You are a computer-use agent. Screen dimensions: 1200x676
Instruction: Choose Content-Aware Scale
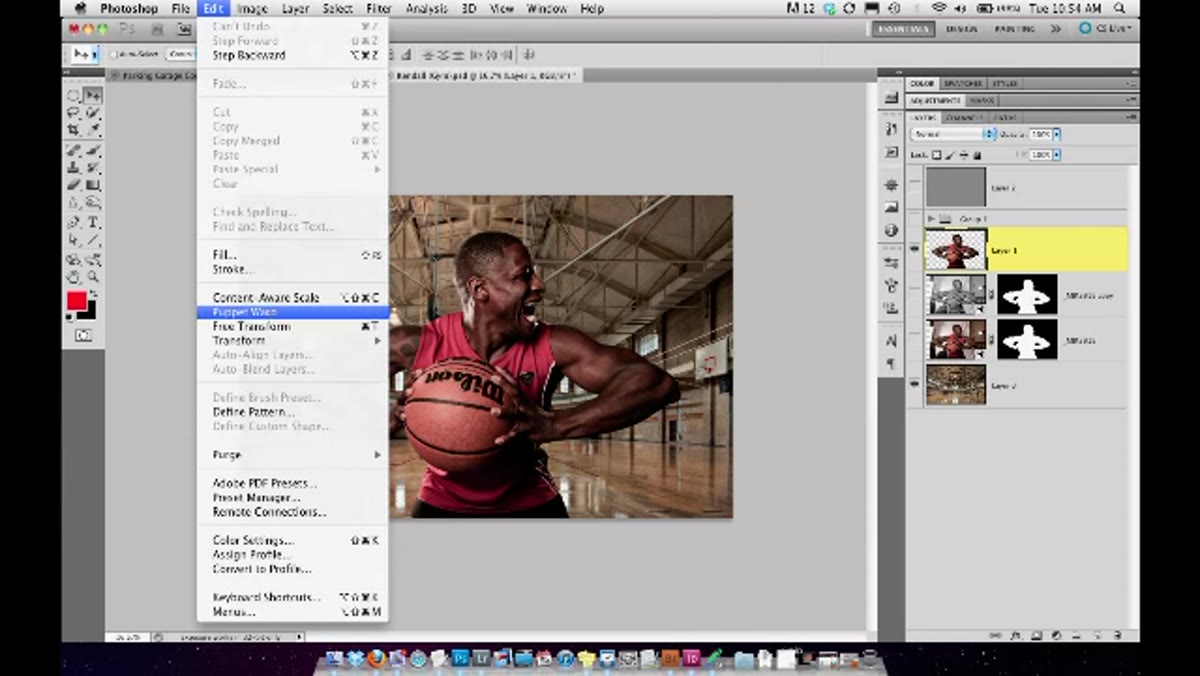click(x=292, y=298)
